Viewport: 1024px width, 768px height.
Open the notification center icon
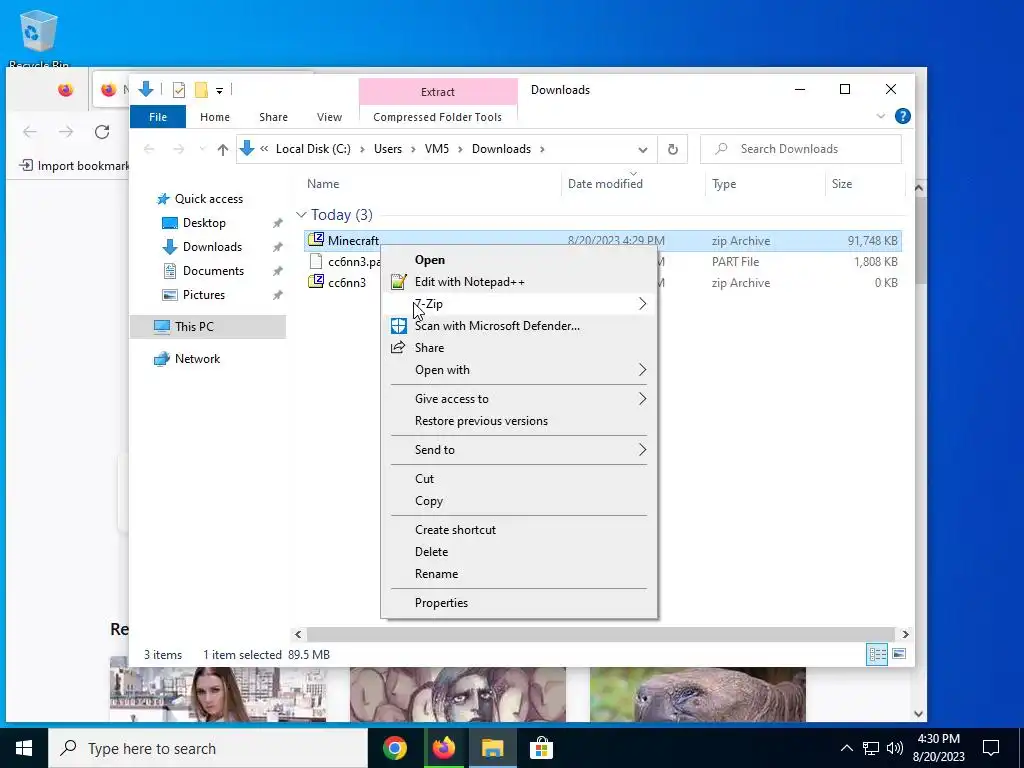click(991, 748)
